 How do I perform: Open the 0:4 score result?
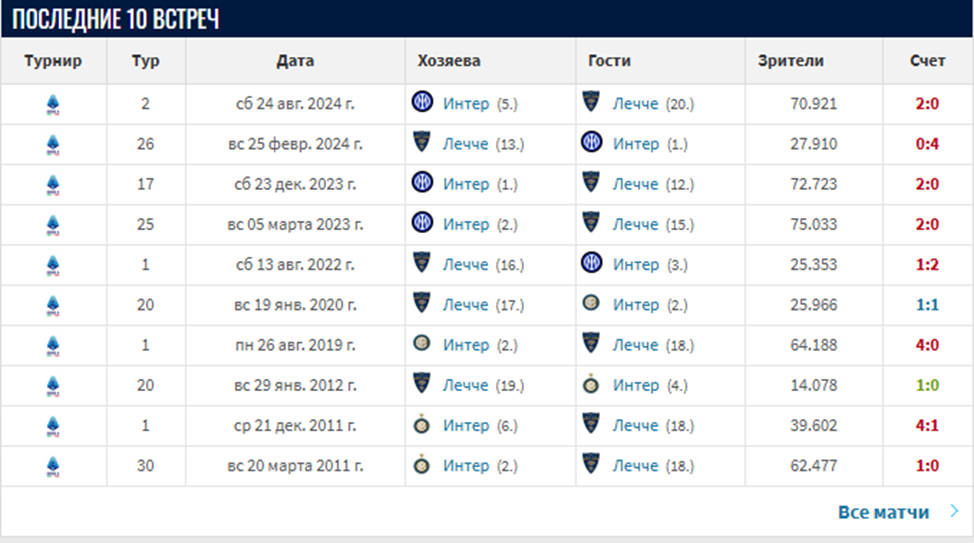[927, 144]
